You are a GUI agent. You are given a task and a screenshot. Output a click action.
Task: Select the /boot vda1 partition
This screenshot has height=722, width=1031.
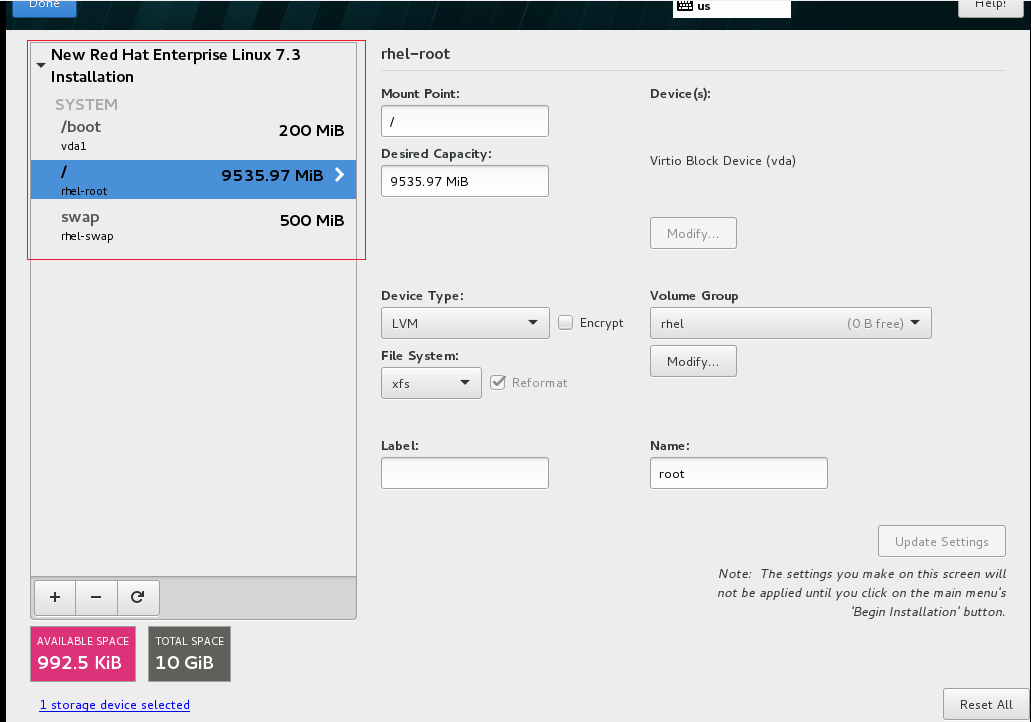[193, 135]
